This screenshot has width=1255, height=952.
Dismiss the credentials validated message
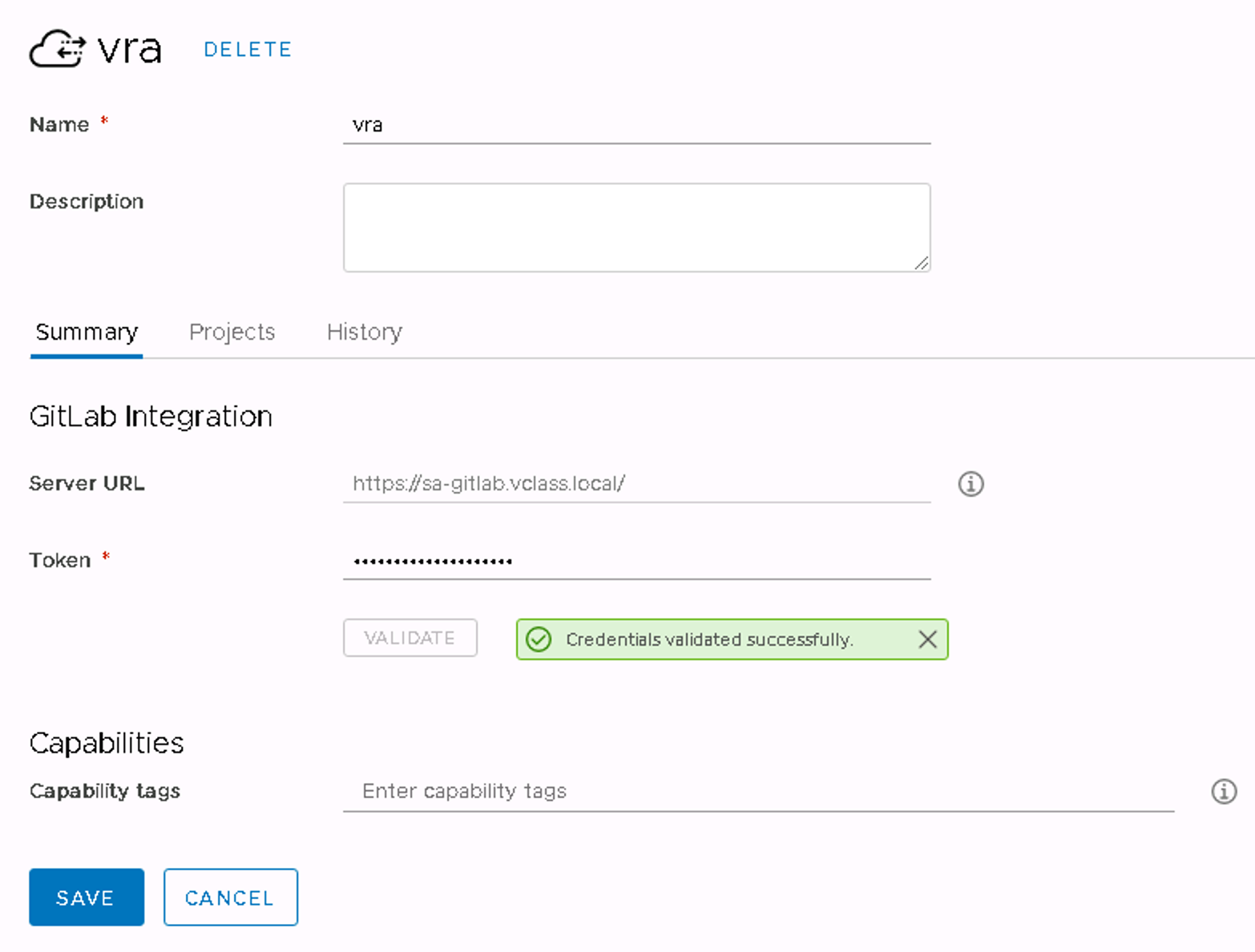click(927, 639)
